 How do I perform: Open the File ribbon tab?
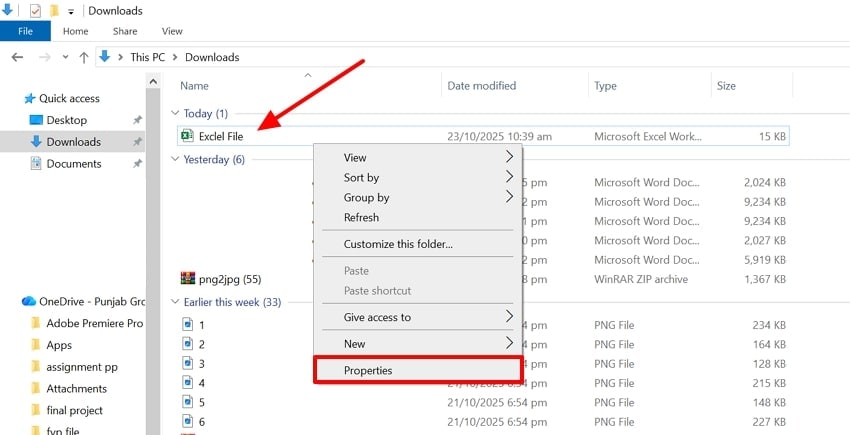point(25,31)
